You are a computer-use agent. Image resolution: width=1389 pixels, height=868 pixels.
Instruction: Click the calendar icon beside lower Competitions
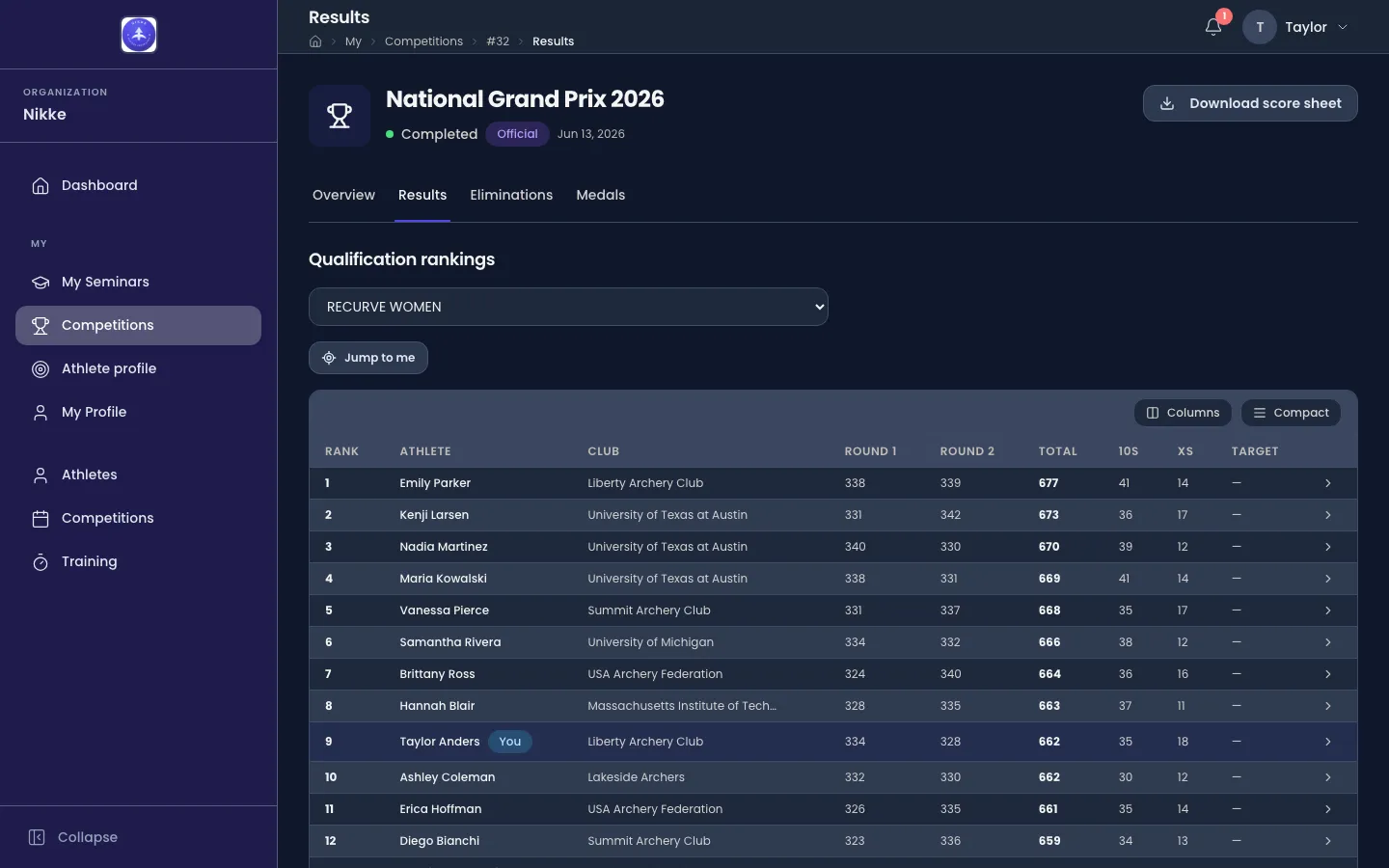pyautogui.click(x=41, y=518)
